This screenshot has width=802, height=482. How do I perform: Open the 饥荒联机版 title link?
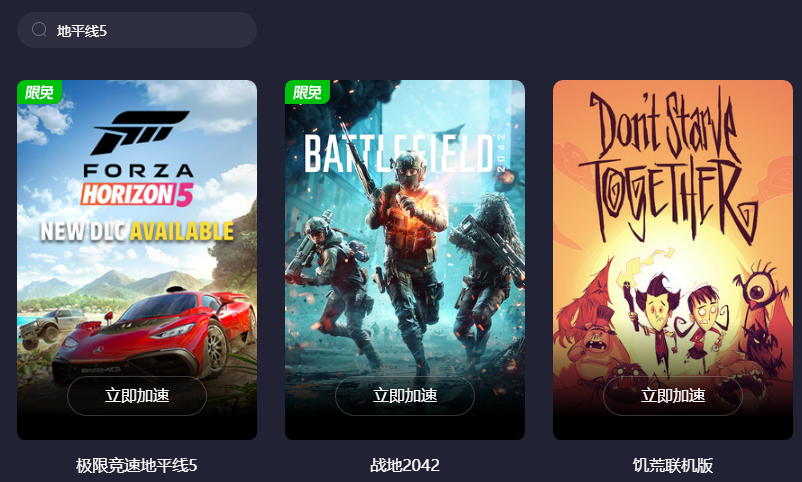673,465
